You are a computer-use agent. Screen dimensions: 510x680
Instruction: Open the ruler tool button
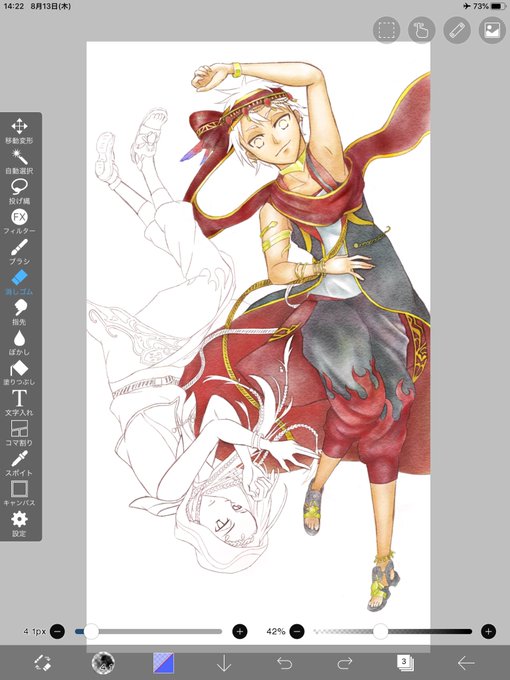pos(457,30)
